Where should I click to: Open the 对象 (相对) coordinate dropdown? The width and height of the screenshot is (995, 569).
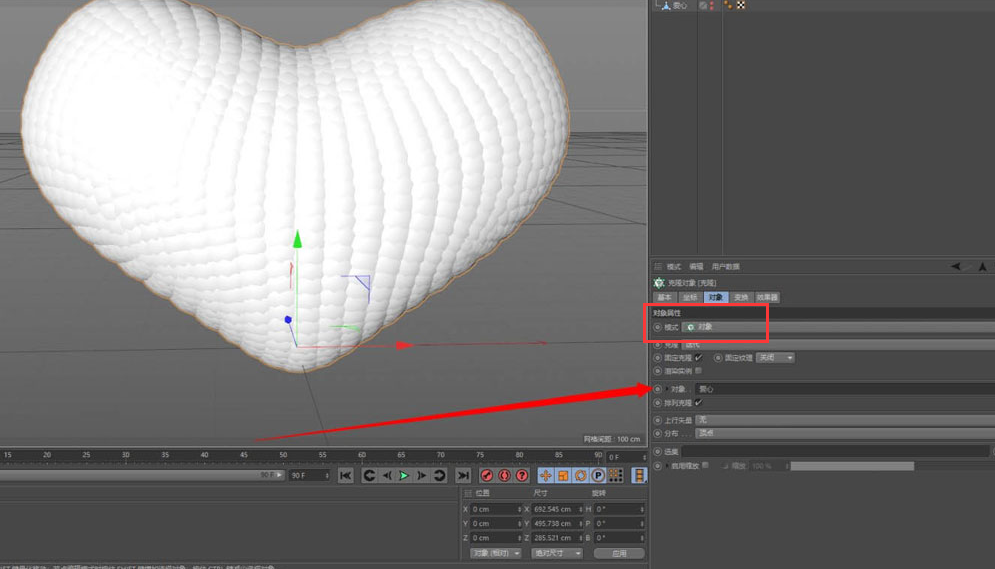click(496, 553)
